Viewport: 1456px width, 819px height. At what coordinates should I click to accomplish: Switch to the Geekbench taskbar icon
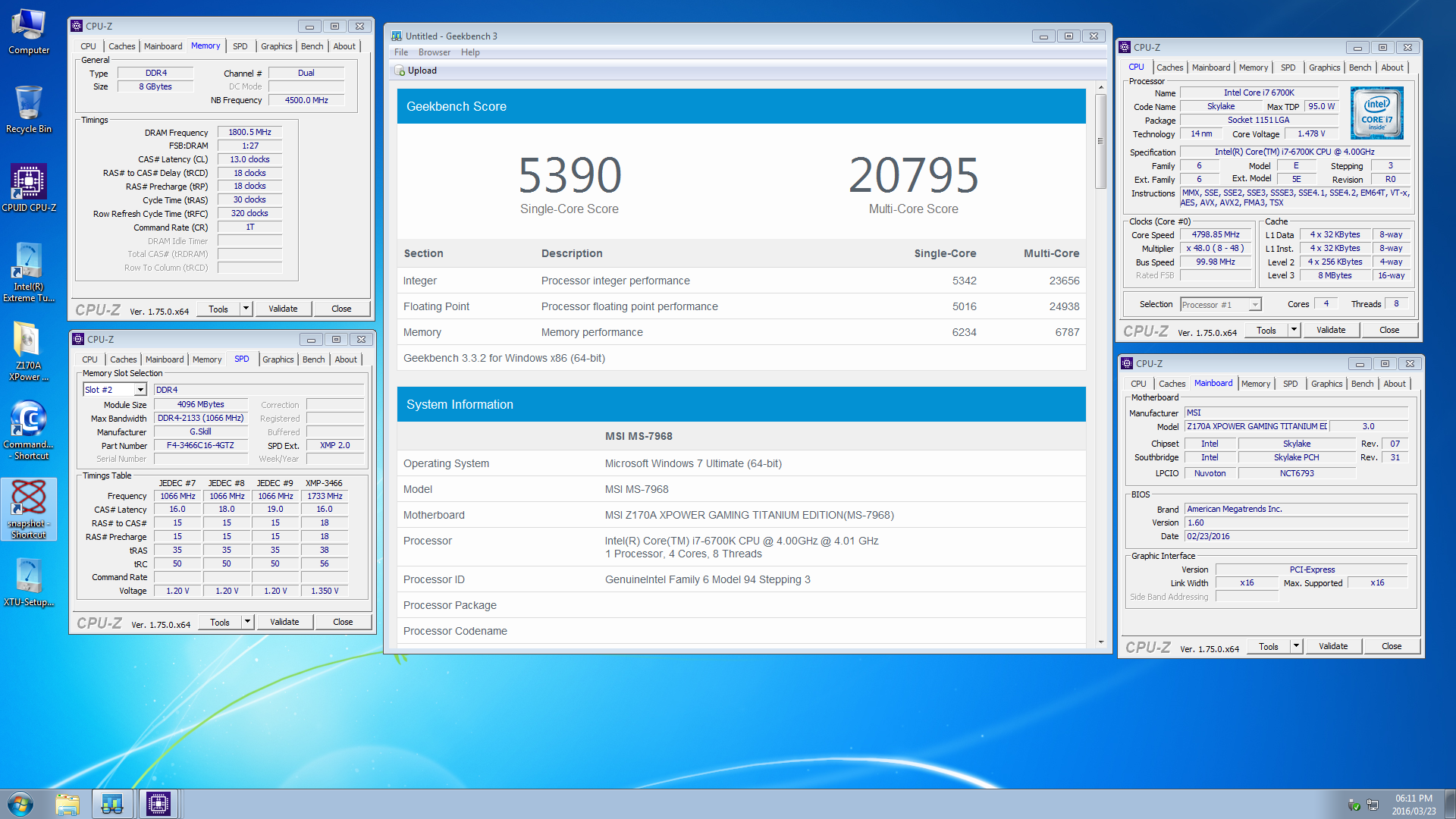112,804
